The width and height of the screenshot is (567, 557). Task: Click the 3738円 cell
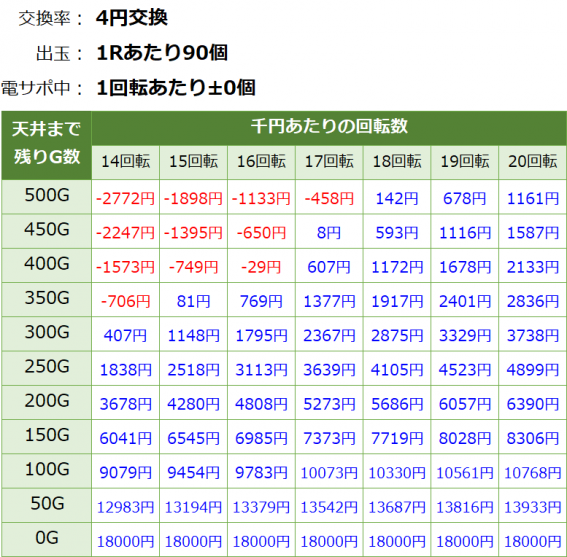(x=533, y=335)
